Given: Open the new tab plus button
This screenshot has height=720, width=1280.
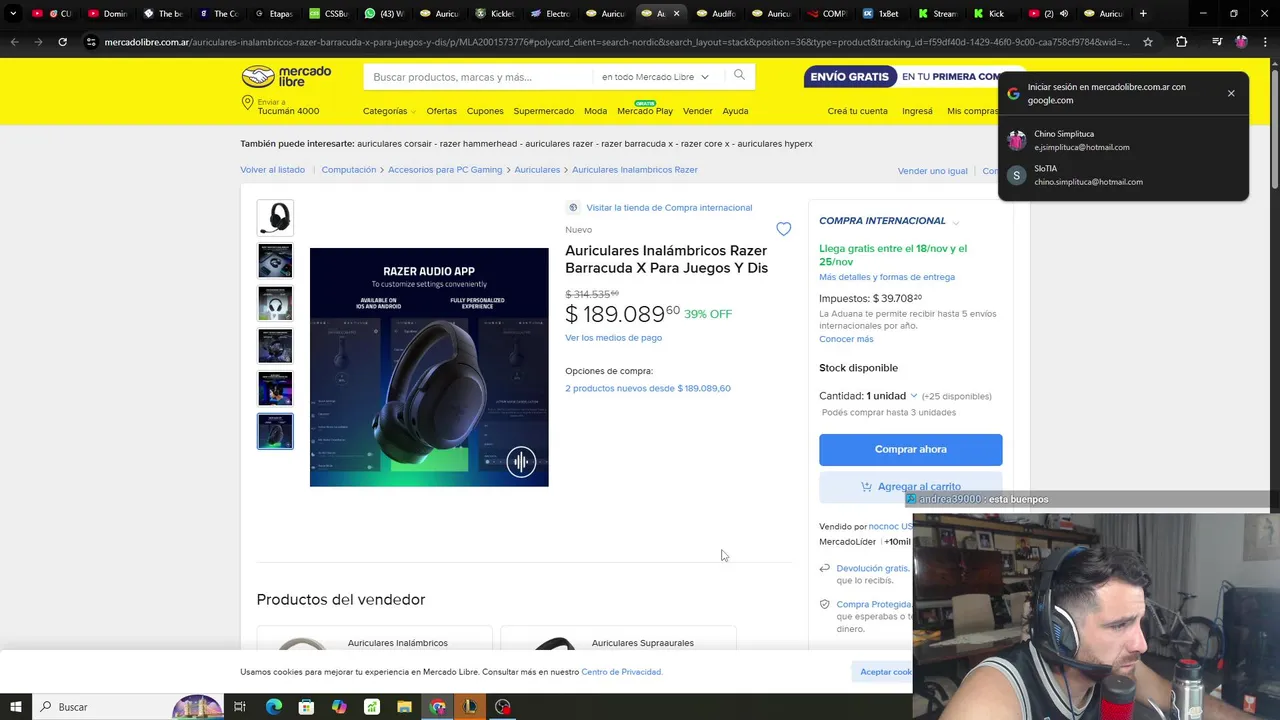Looking at the screenshot, I should (x=1143, y=14).
